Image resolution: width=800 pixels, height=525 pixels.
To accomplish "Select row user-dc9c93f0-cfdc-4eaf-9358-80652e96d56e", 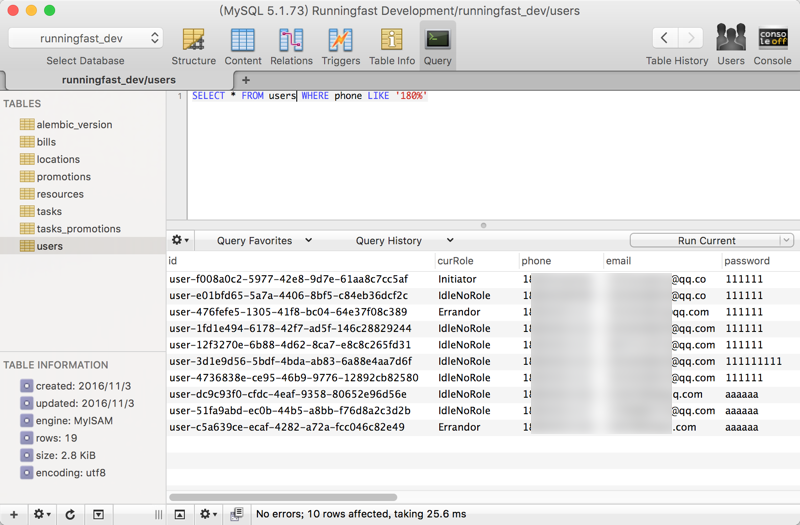I will [x=483, y=394].
